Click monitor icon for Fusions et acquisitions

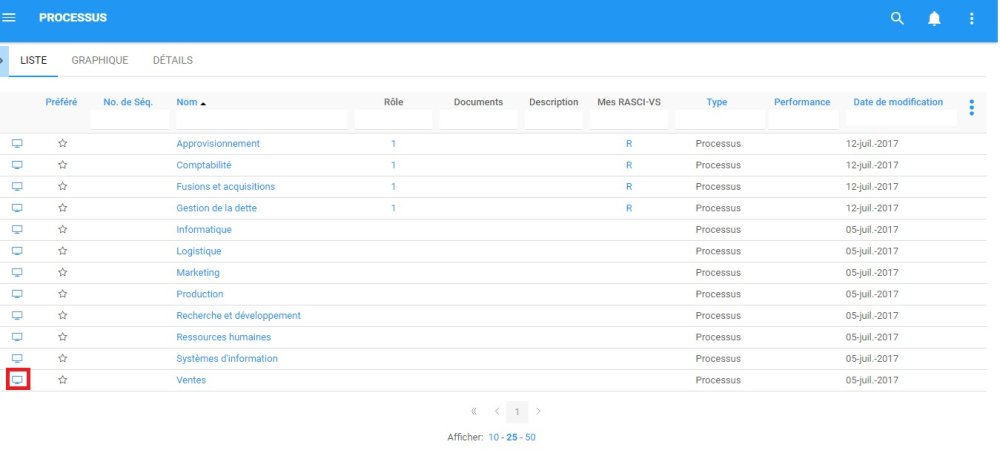tap(17, 187)
